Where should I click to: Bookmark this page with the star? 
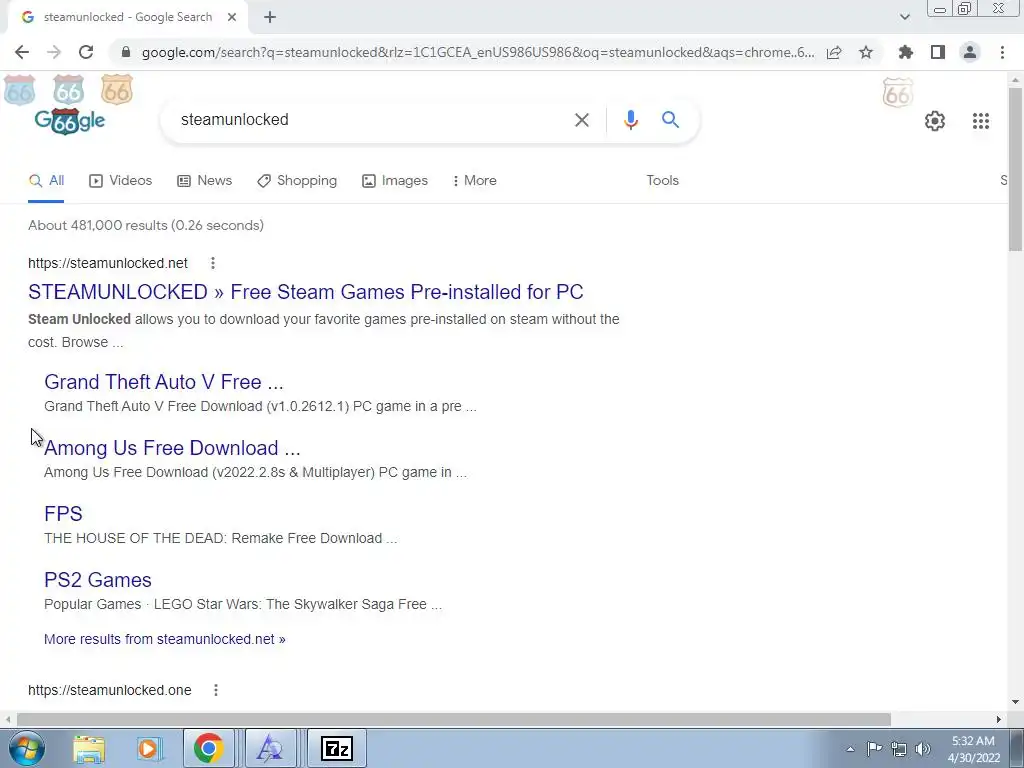(x=866, y=52)
